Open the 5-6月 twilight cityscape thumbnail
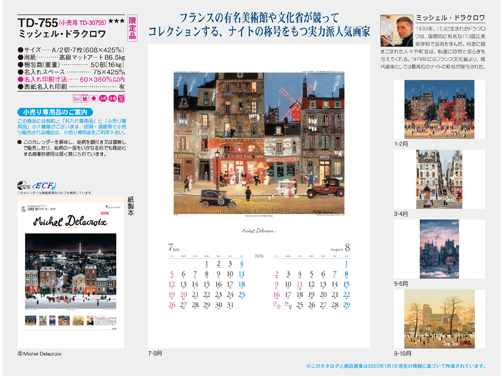 pyautogui.click(x=439, y=249)
